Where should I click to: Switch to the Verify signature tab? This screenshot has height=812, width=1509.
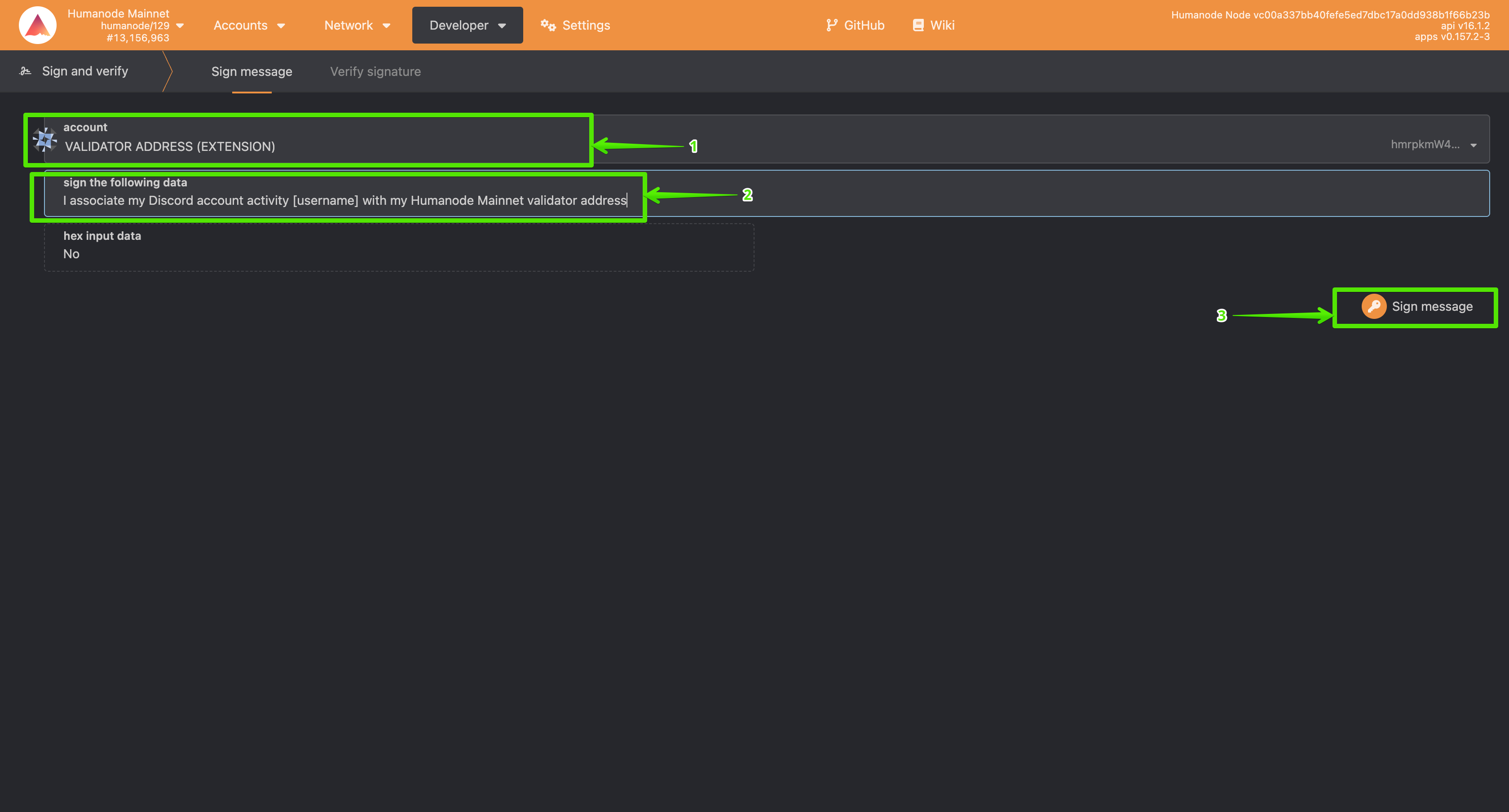375,71
